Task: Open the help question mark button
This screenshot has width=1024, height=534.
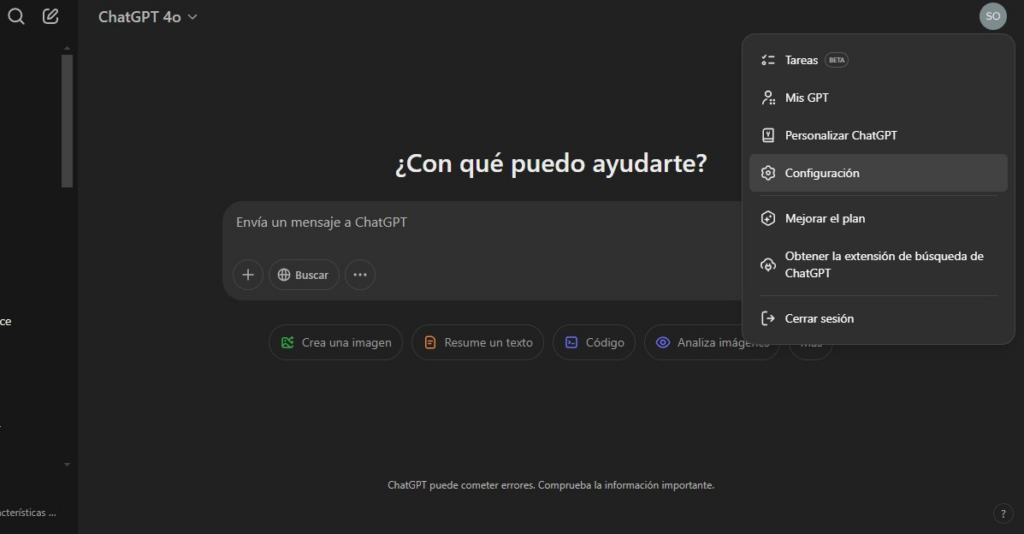Action: point(1003,514)
